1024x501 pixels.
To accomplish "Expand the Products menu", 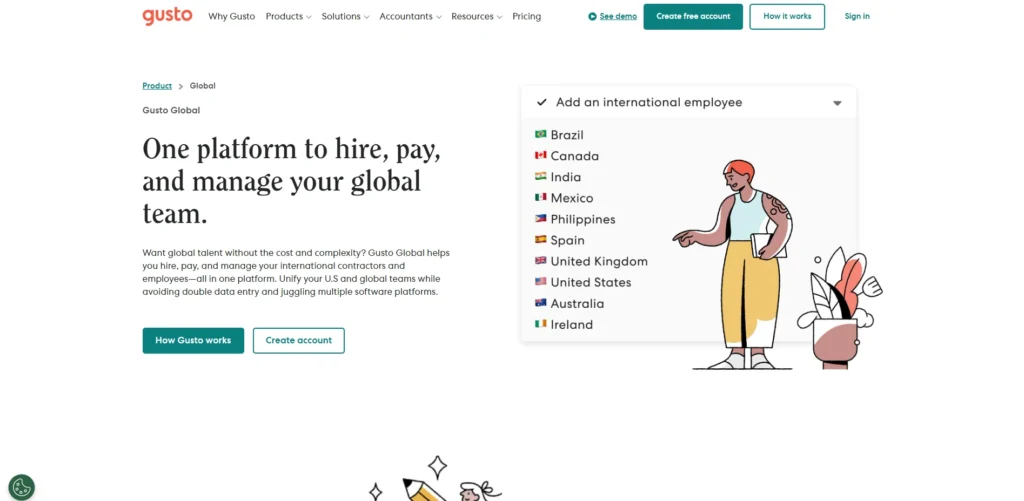I will point(288,16).
